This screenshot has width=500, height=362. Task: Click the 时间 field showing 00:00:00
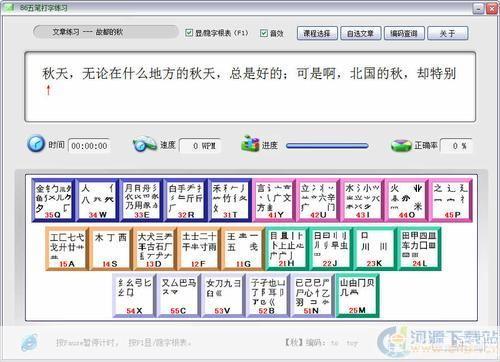[x=89, y=146]
